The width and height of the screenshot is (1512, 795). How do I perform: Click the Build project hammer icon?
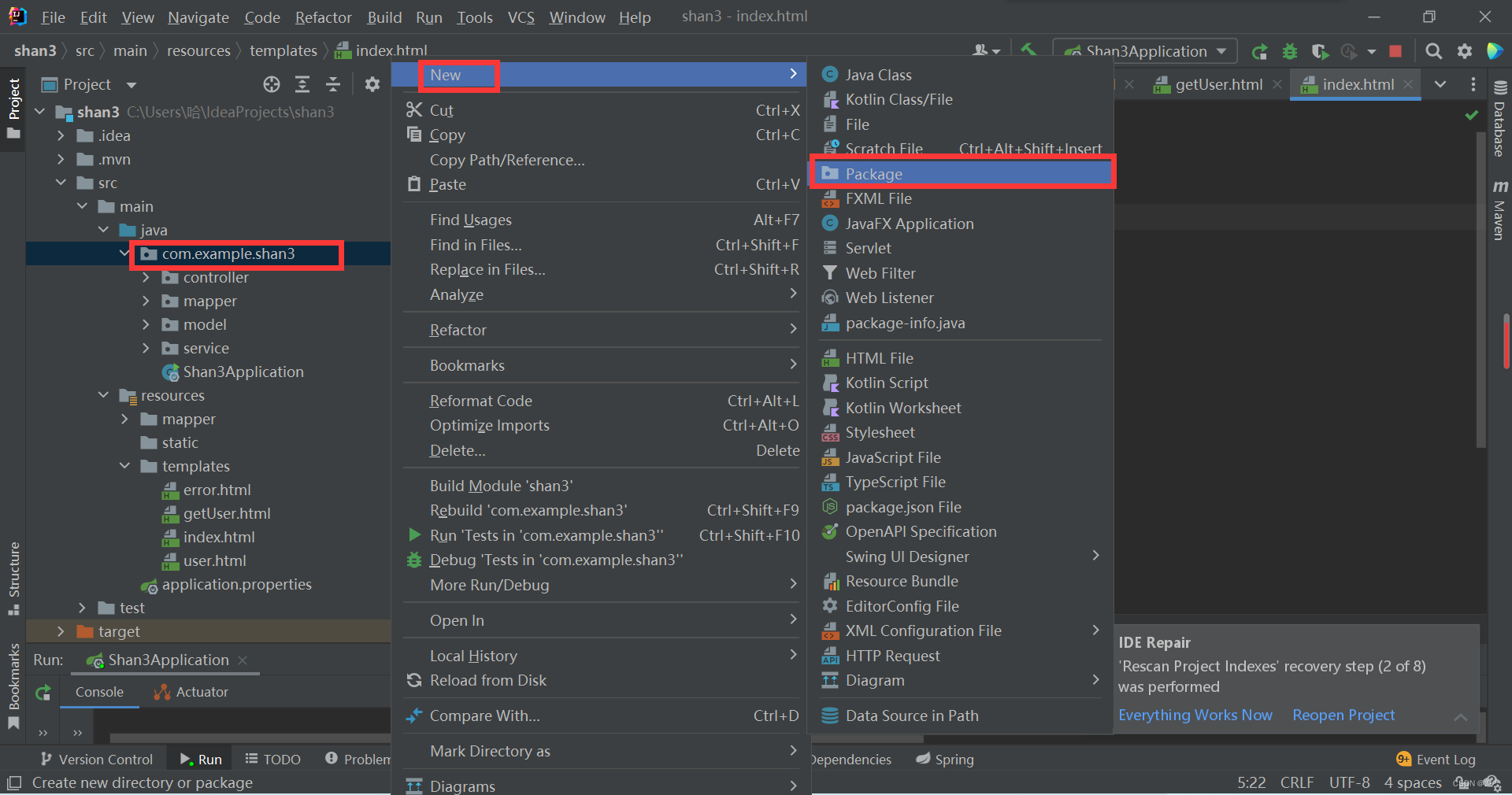tap(1028, 50)
